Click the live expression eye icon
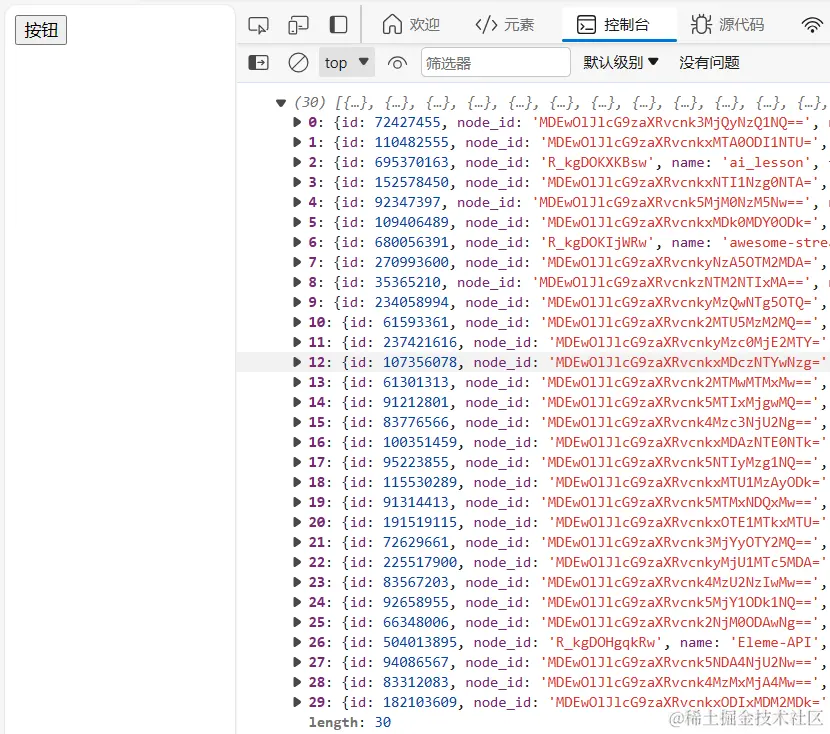The width and height of the screenshot is (830, 734). pos(397,62)
